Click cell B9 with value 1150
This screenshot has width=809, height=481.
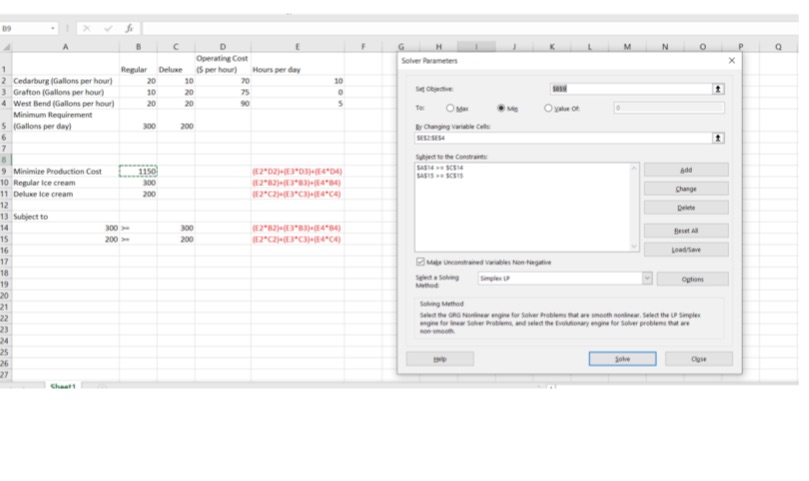tap(138, 171)
